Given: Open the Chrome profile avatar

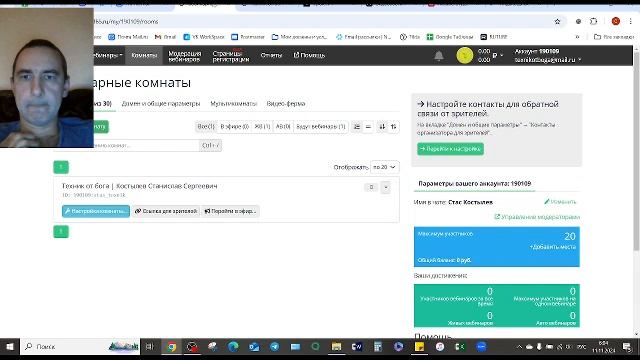Looking at the screenshot, I should pos(616,21).
